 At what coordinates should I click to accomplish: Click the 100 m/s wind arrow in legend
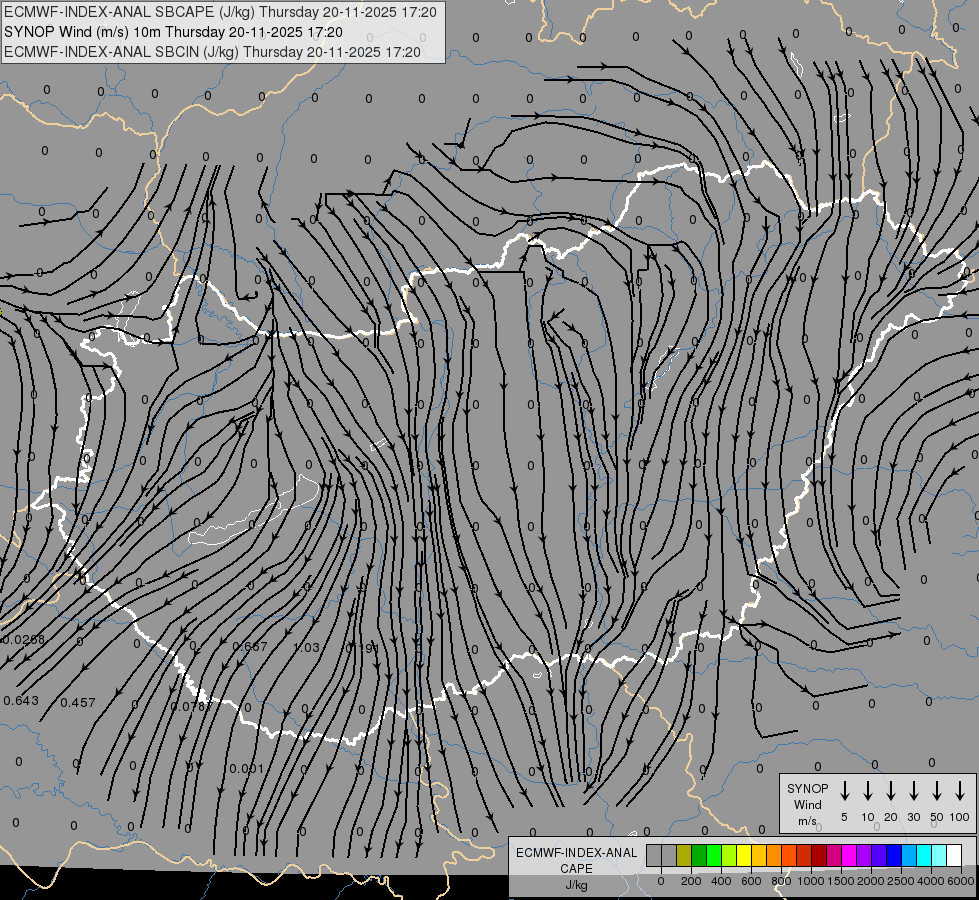click(960, 791)
